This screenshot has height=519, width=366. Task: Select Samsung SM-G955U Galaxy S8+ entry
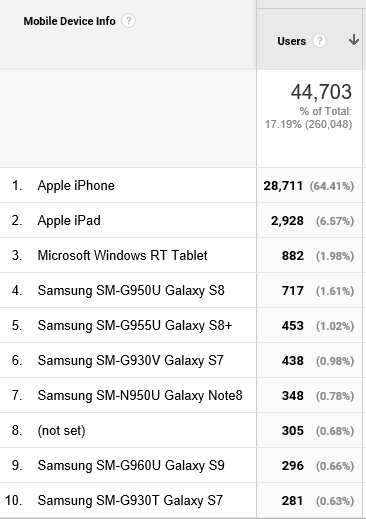coord(135,326)
